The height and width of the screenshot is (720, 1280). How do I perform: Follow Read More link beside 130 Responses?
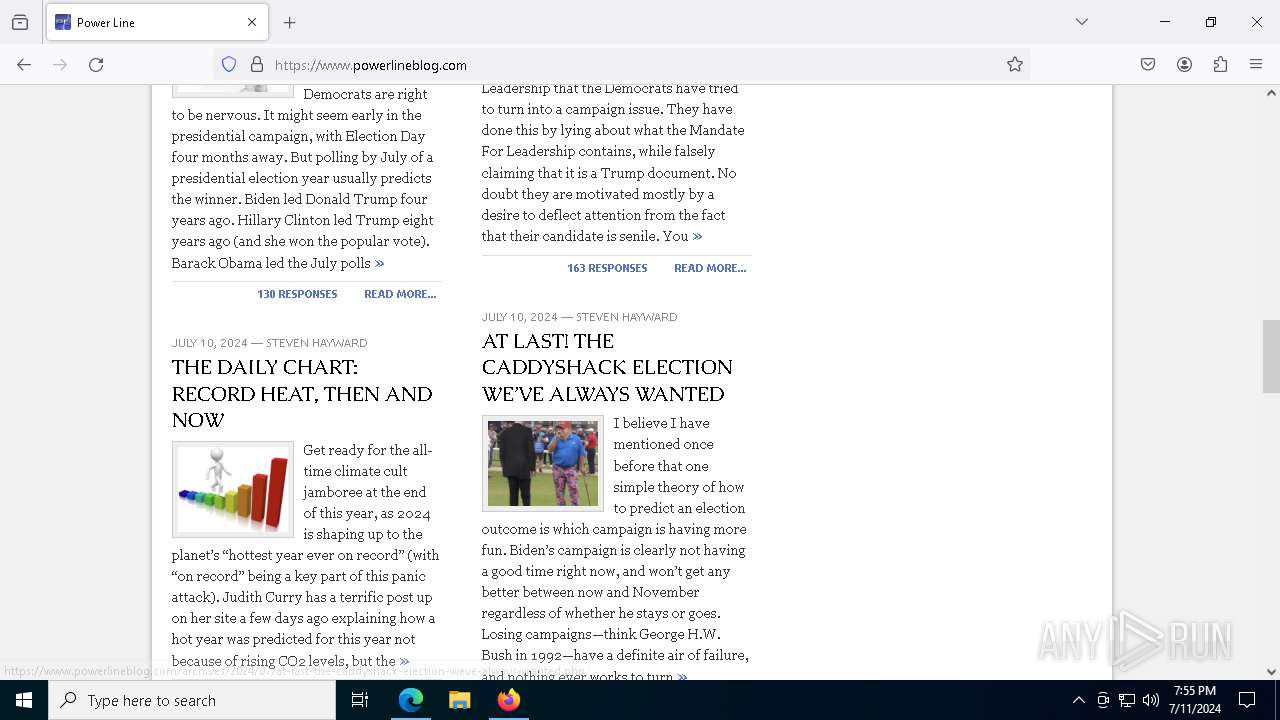[x=400, y=294]
